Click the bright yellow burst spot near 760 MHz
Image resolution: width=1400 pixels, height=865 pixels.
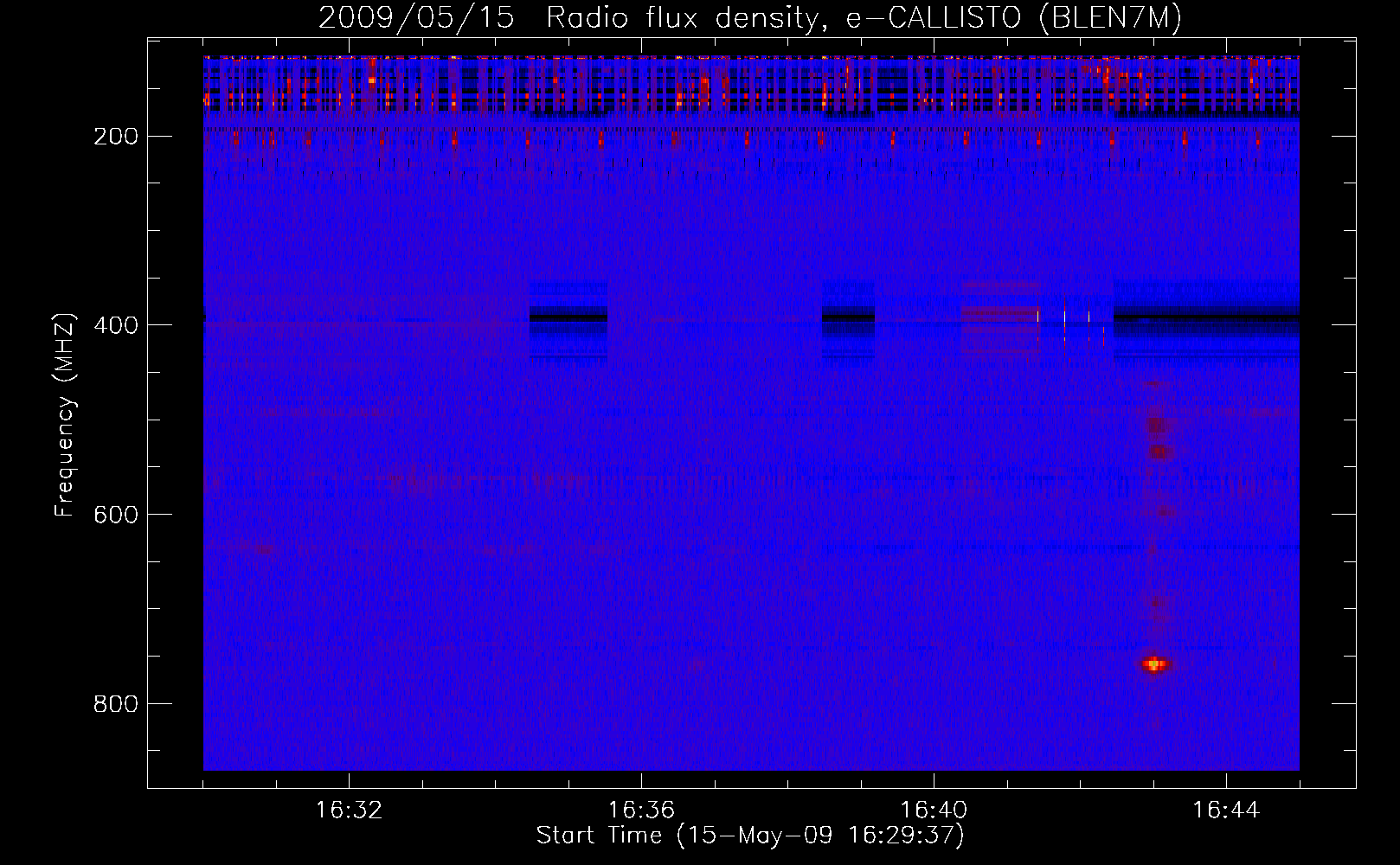point(1154,664)
